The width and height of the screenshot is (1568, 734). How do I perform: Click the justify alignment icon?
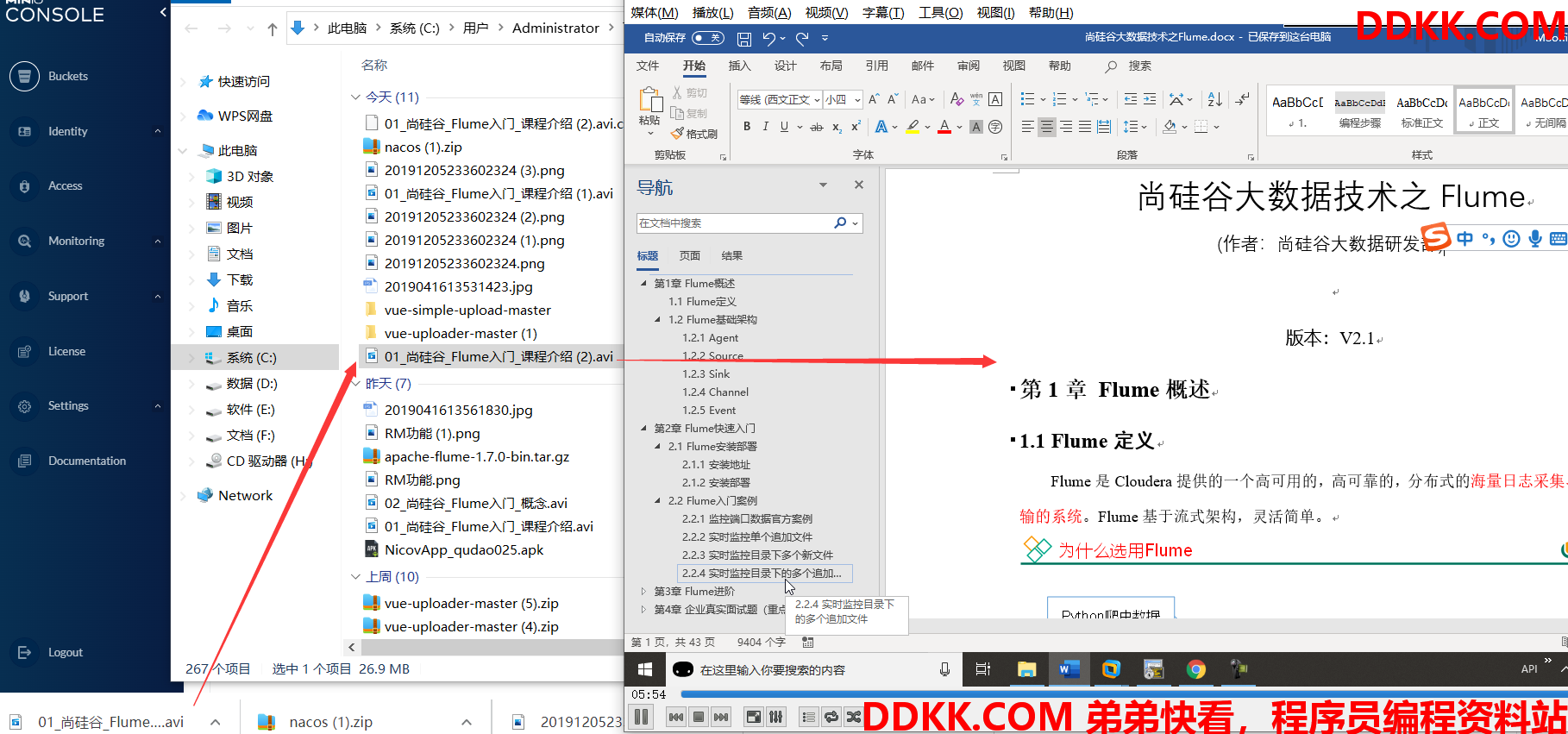point(1085,127)
